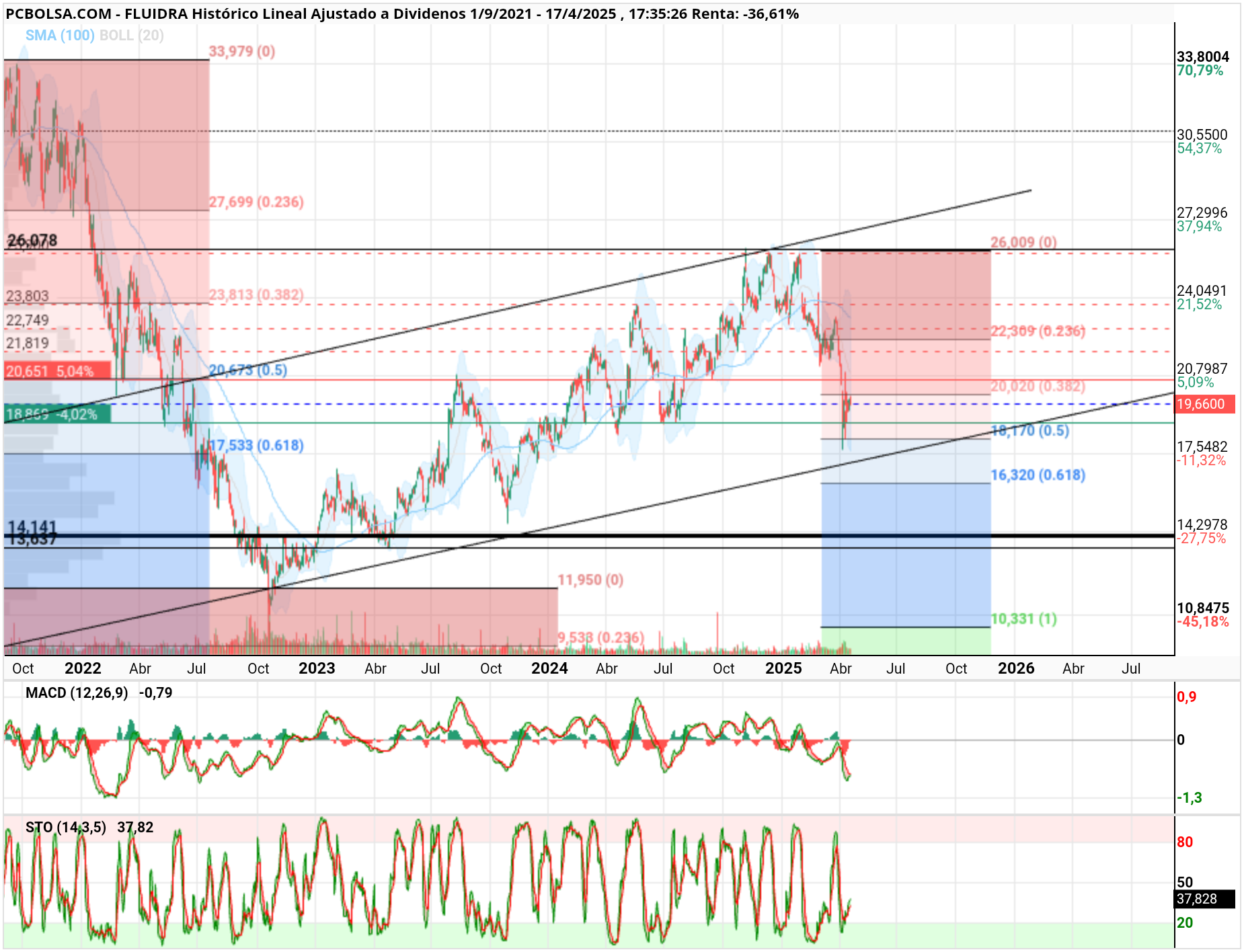
Task: Click the green 20 stochastic axis level
Action: (x=1185, y=922)
